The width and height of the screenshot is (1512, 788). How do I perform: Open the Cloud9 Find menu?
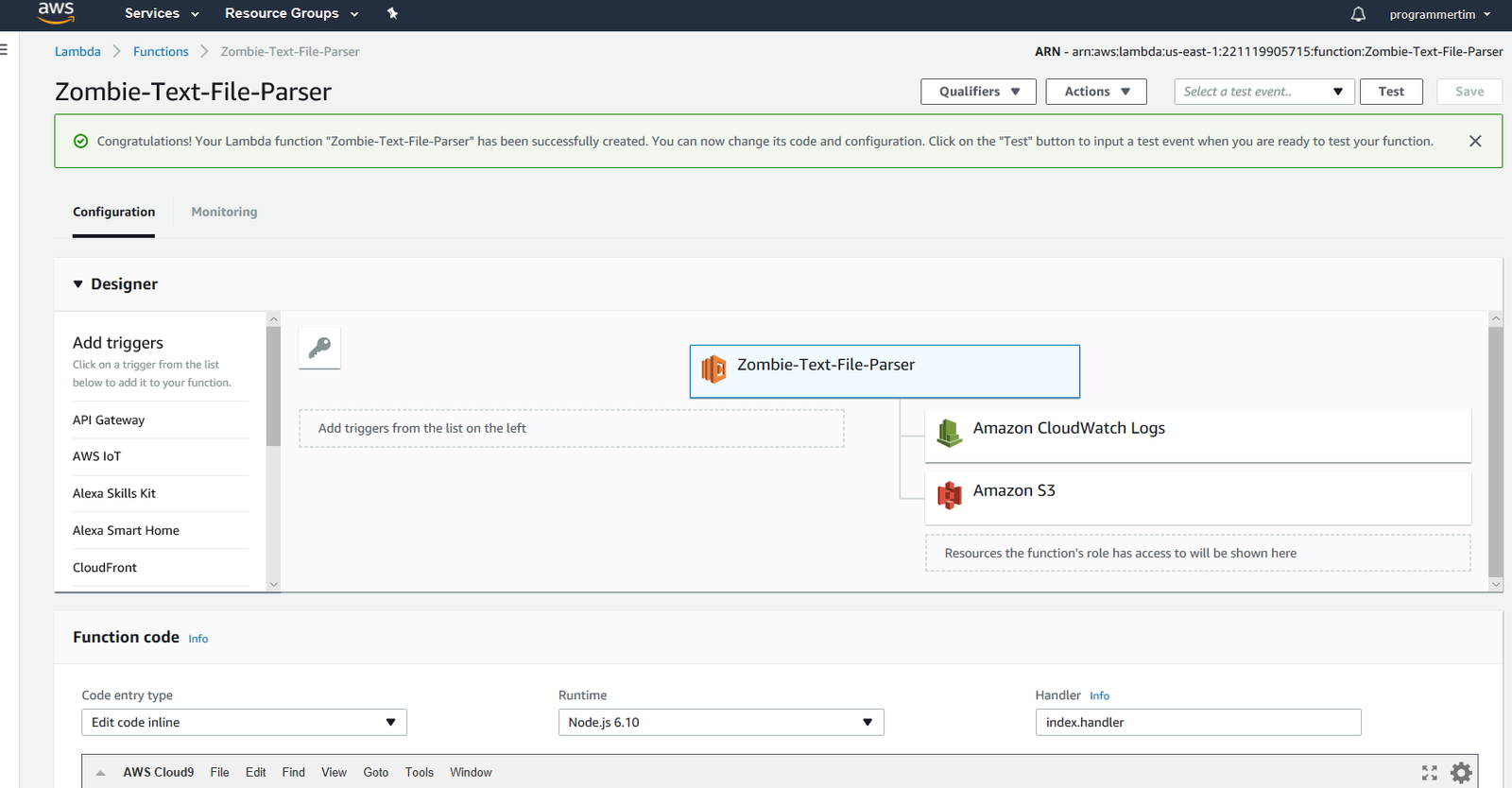(x=293, y=772)
